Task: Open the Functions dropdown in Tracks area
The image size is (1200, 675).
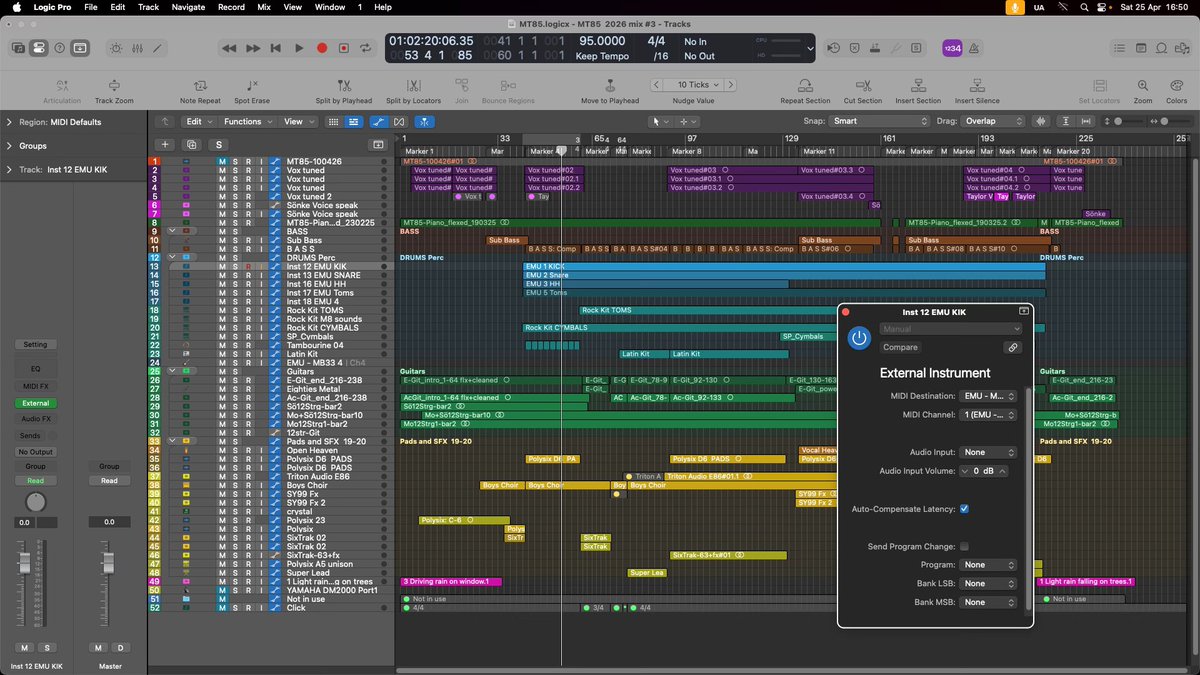Action: (x=247, y=122)
